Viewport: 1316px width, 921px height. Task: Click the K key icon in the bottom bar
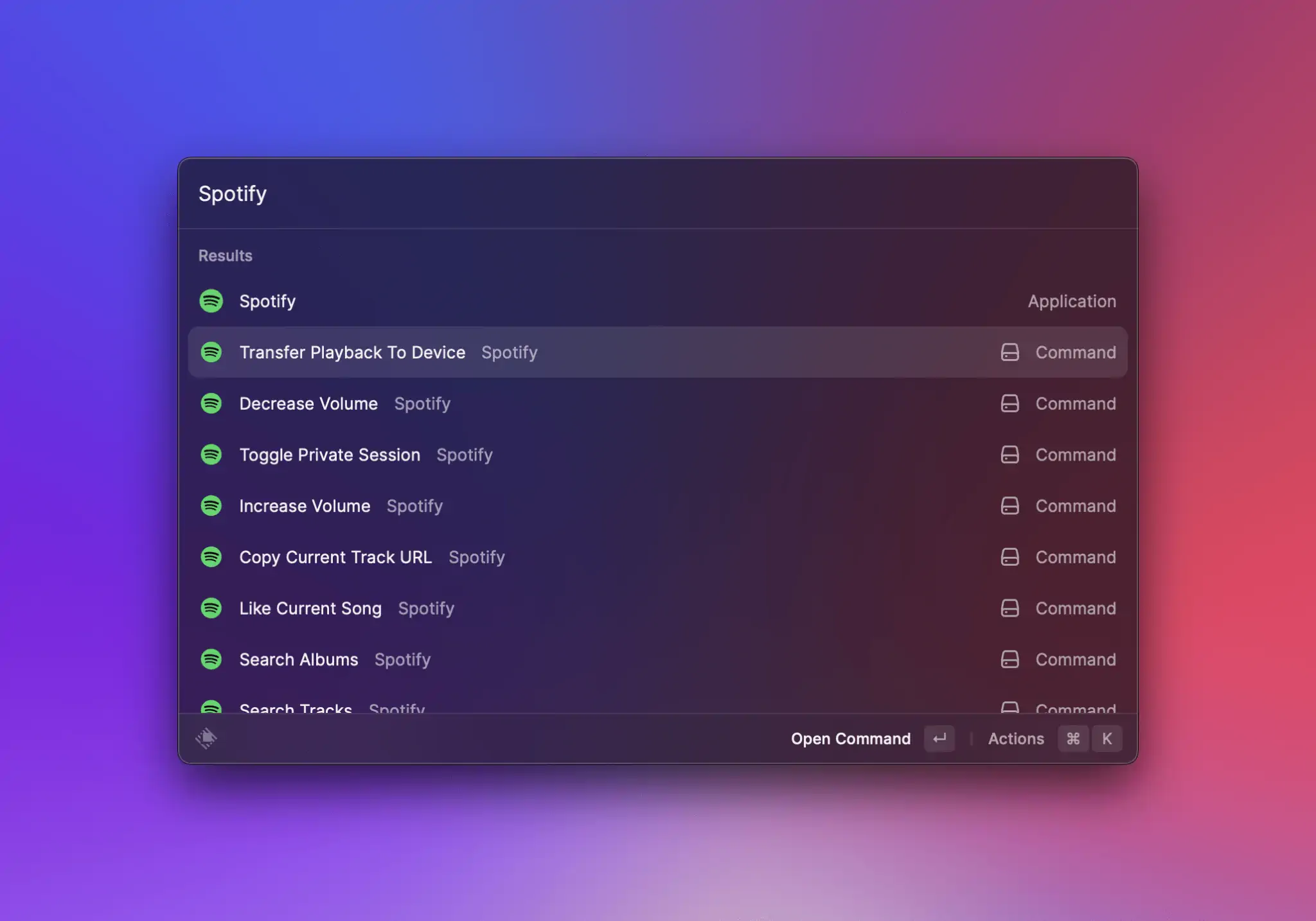pos(1107,739)
